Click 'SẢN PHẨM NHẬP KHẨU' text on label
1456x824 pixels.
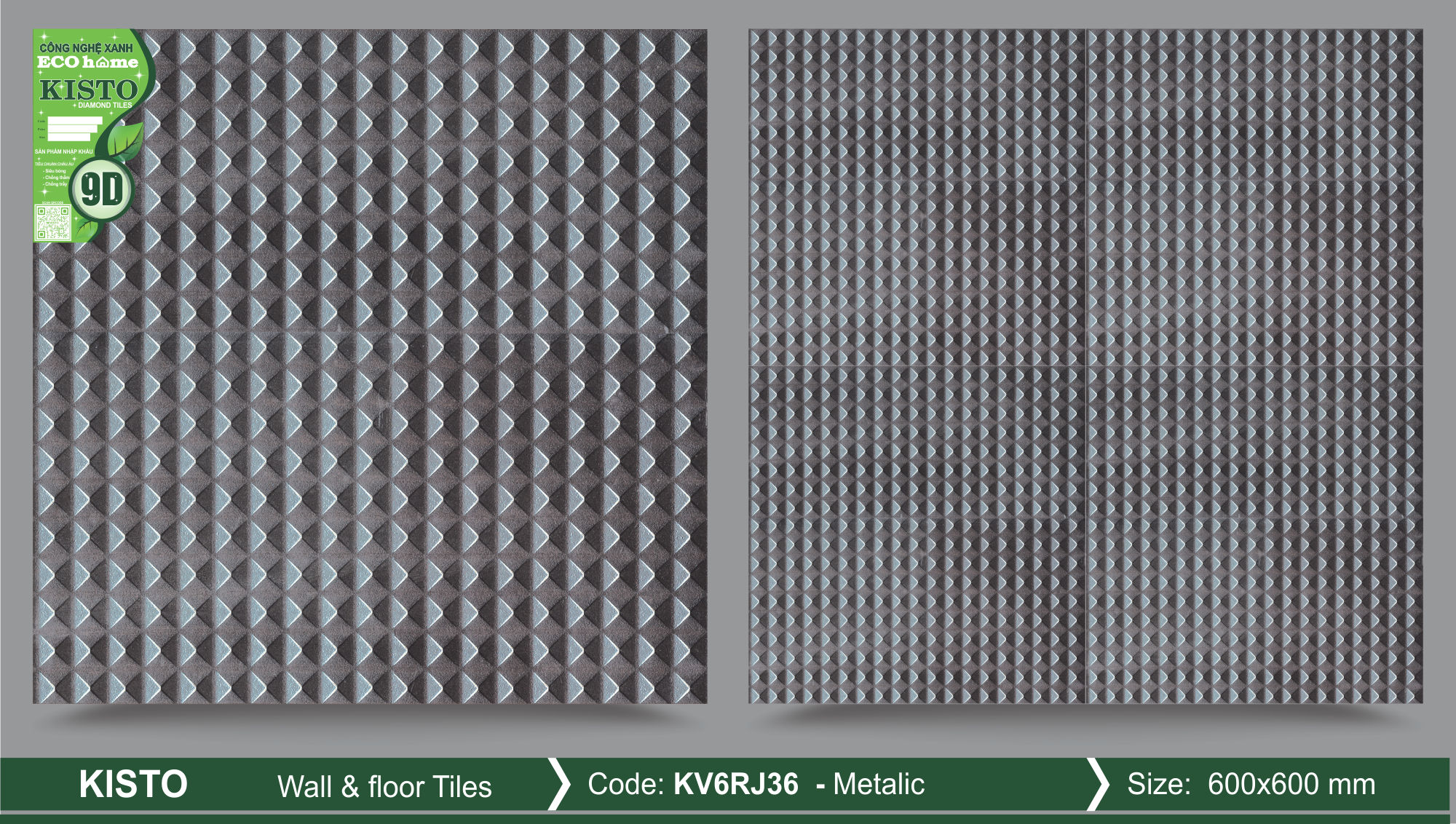click(x=63, y=151)
